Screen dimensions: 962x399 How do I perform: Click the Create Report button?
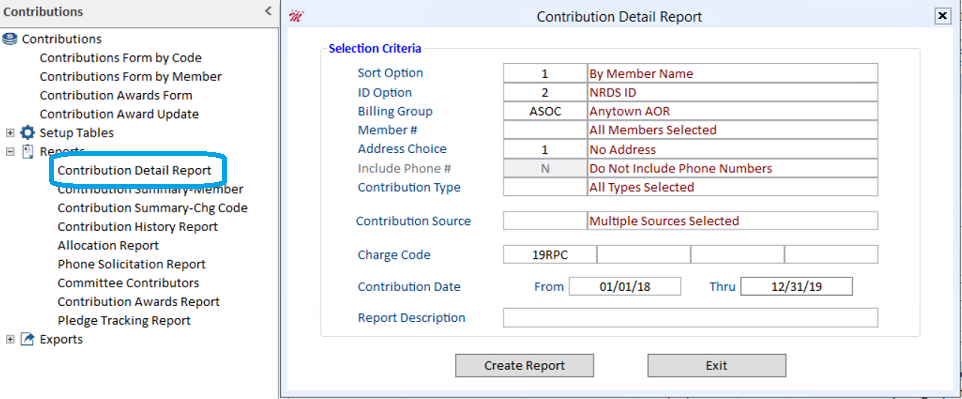[525, 365]
